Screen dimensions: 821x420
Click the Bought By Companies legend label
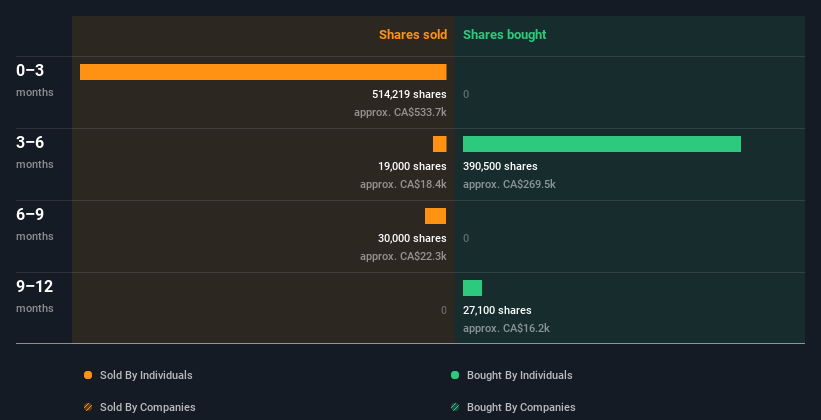[521, 407]
